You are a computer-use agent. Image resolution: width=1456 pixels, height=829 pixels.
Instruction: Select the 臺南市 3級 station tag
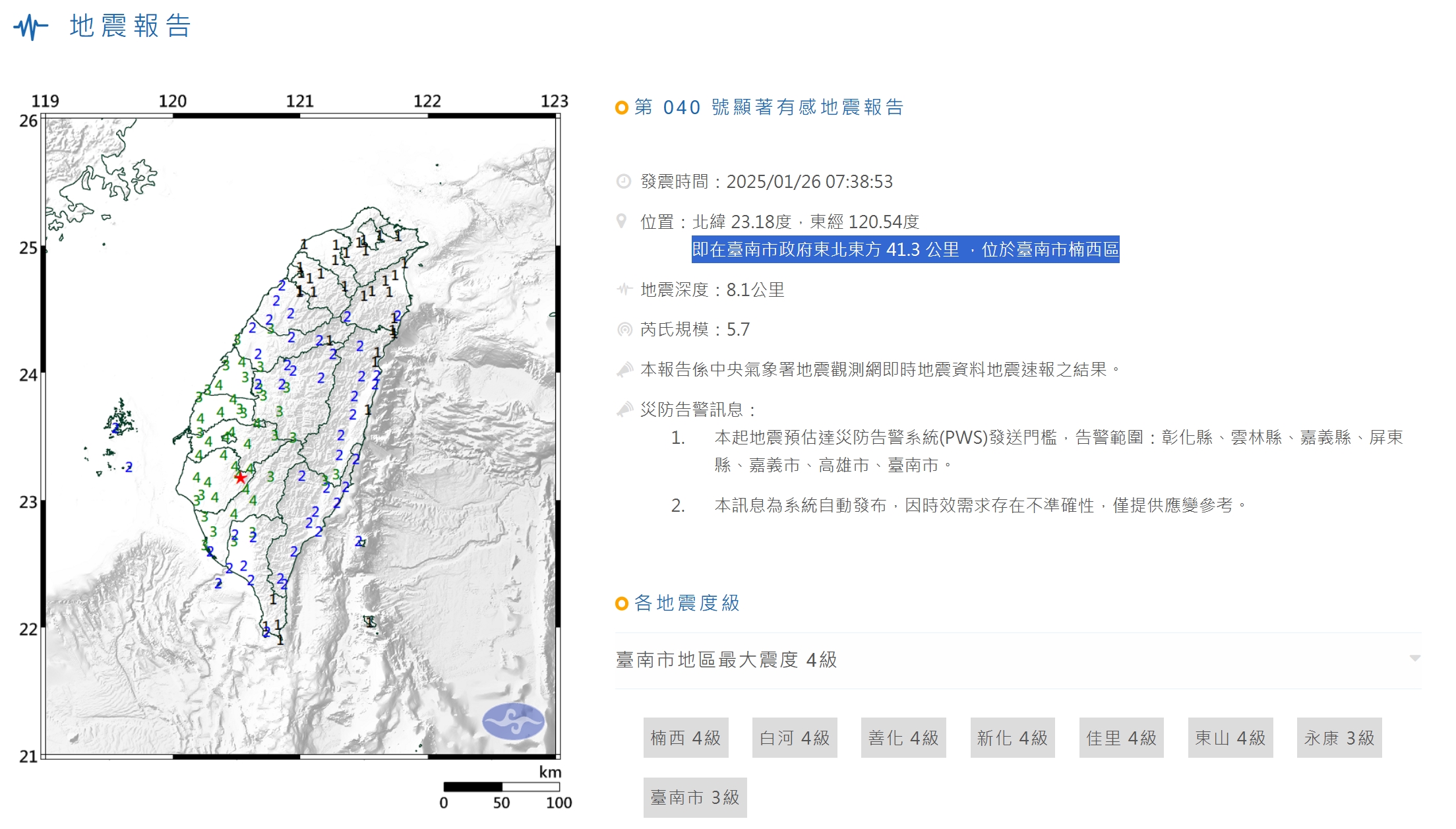pyautogui.click(x=694, y=797)
